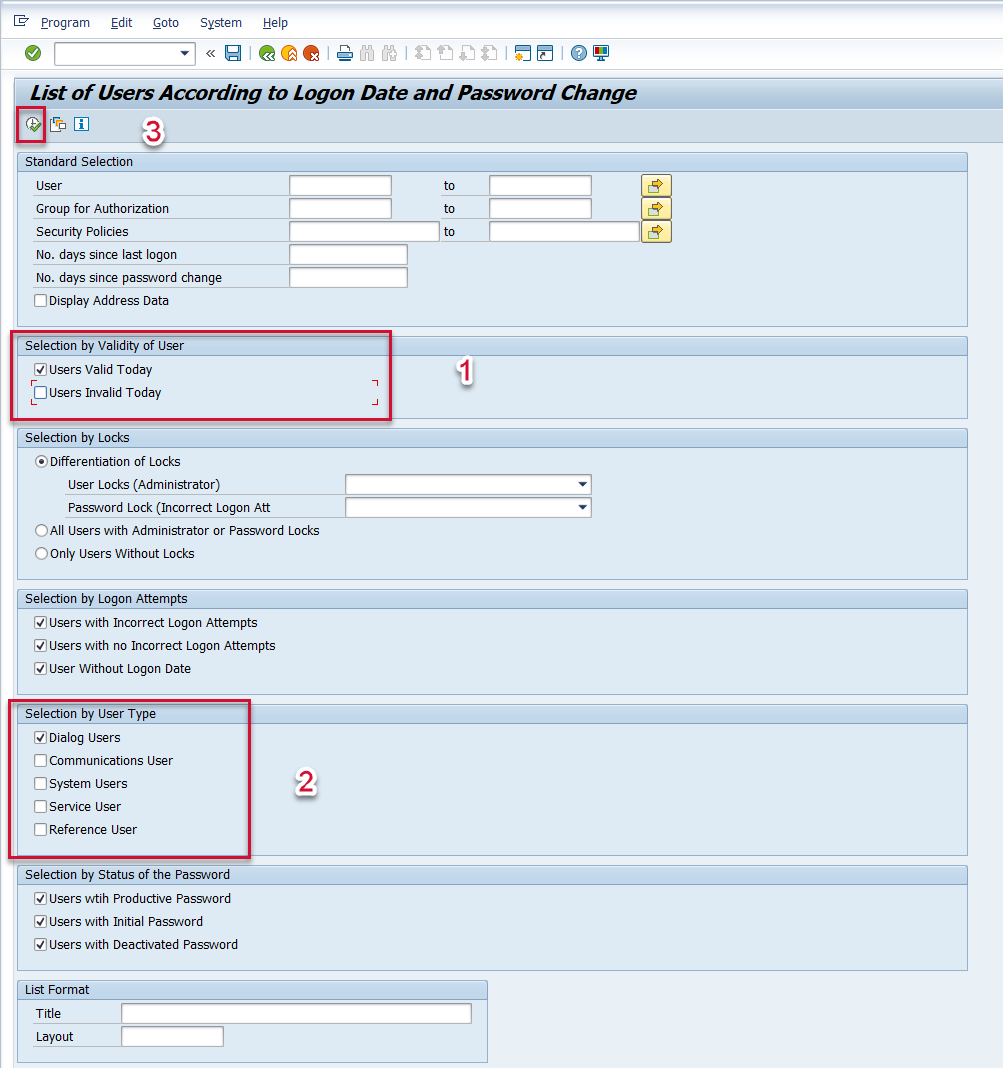Tick the System Users checkbox

point(41,784)
